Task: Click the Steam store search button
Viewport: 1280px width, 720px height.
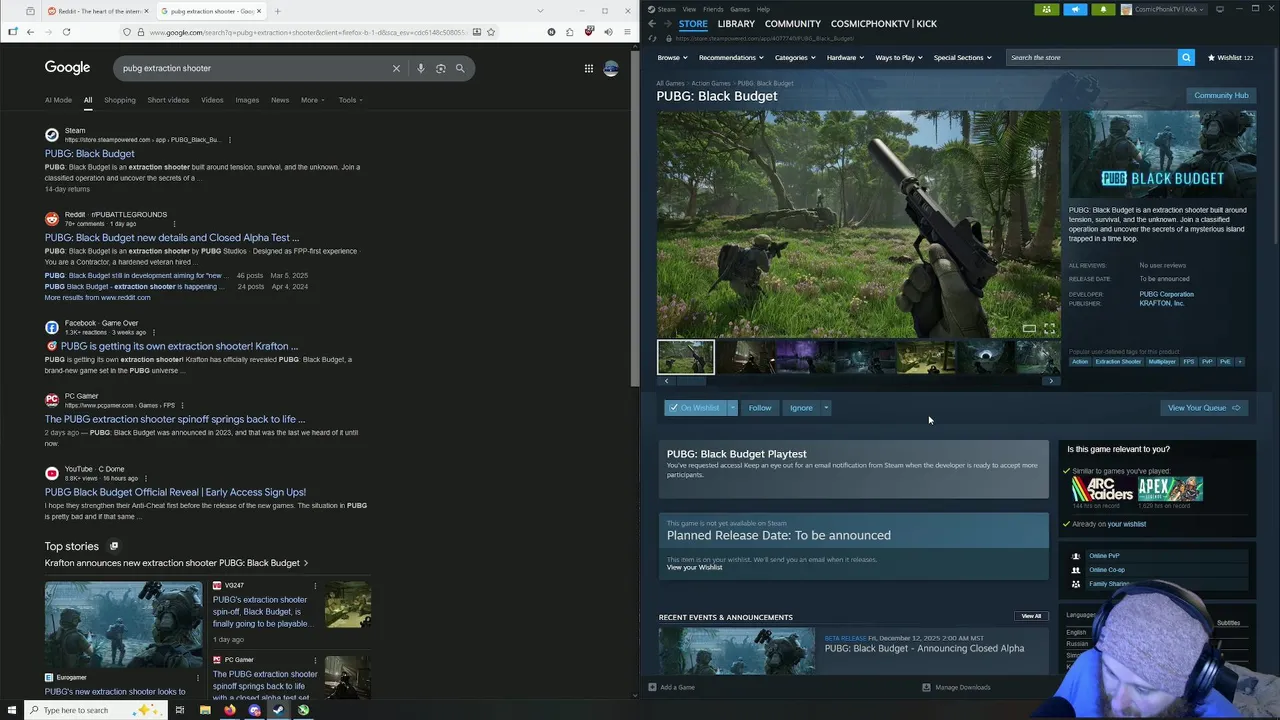Action: (1186, 57)
